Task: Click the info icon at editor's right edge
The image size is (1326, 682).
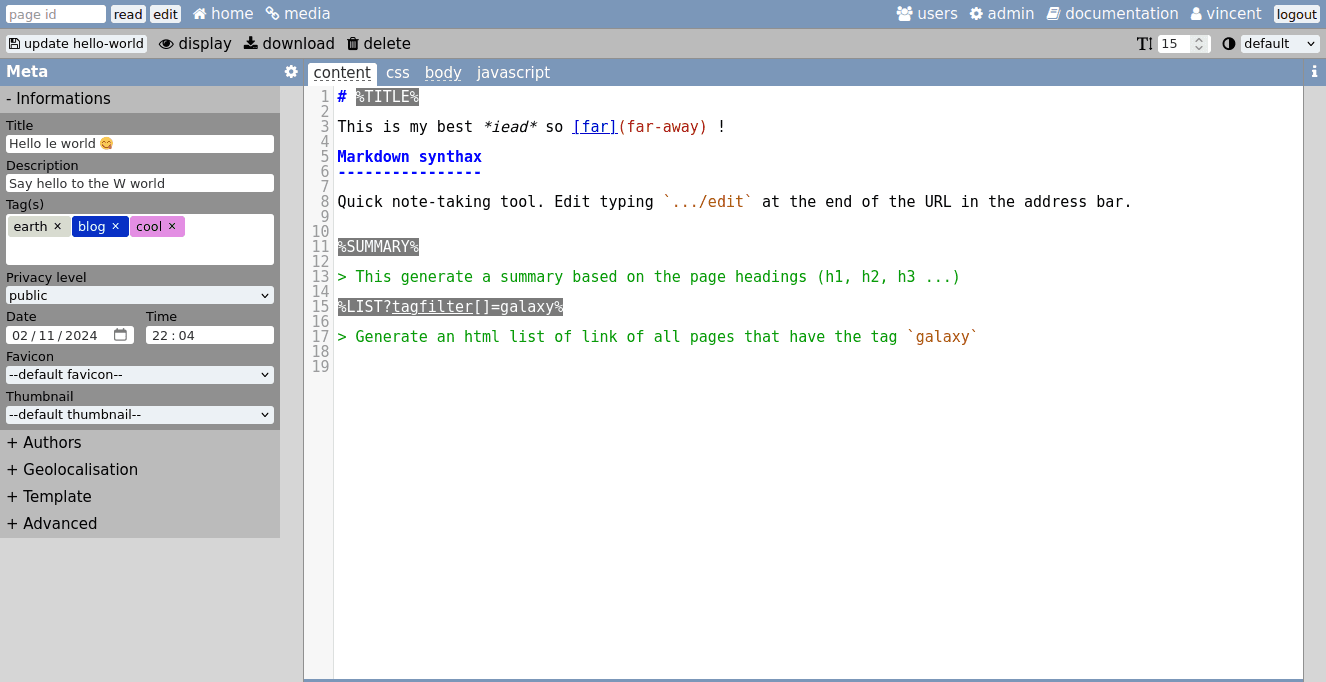Action: point(1314,72)
